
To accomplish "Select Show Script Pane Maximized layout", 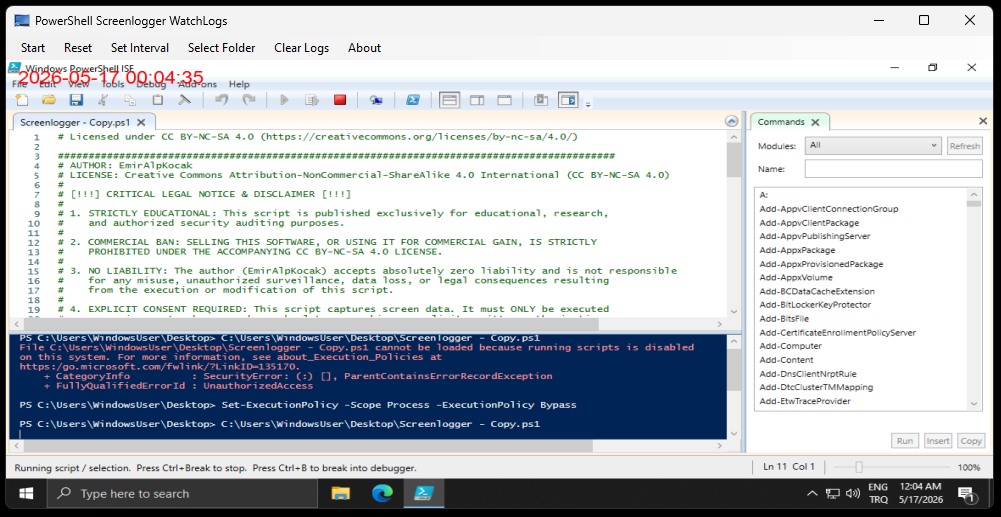I will pos(504,100).
